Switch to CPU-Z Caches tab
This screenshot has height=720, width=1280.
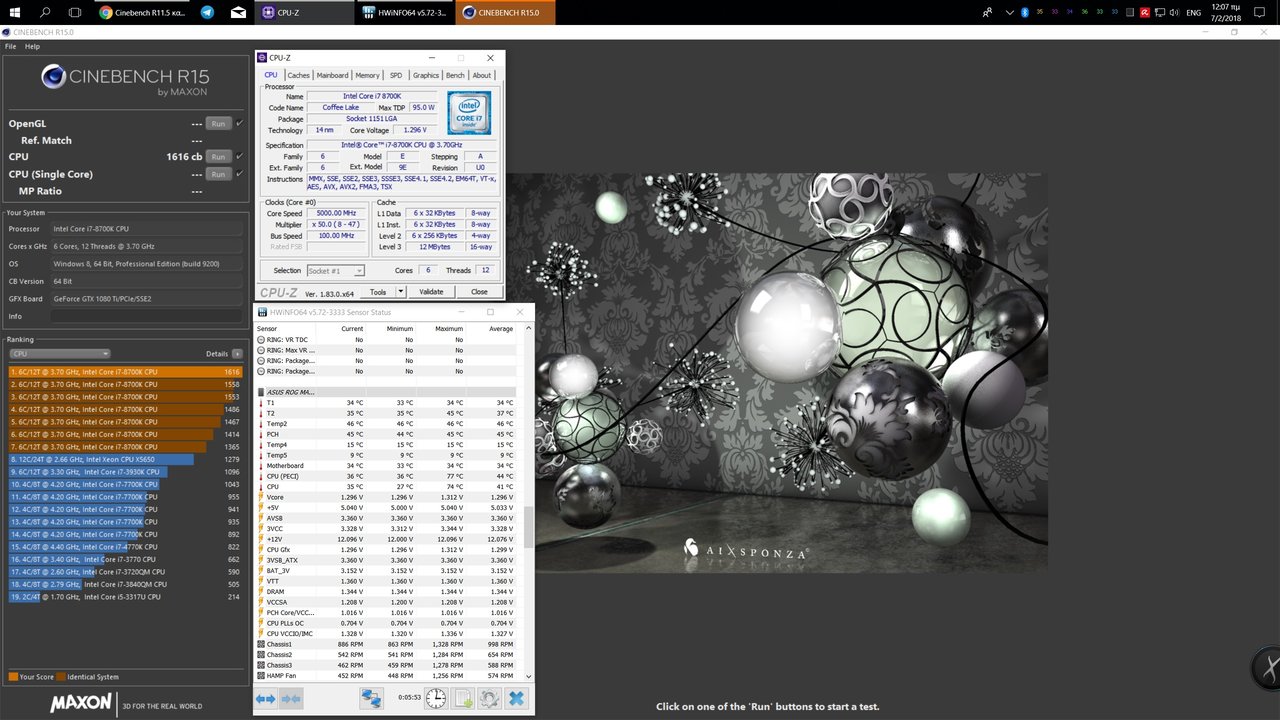click(x=298, y=75)
